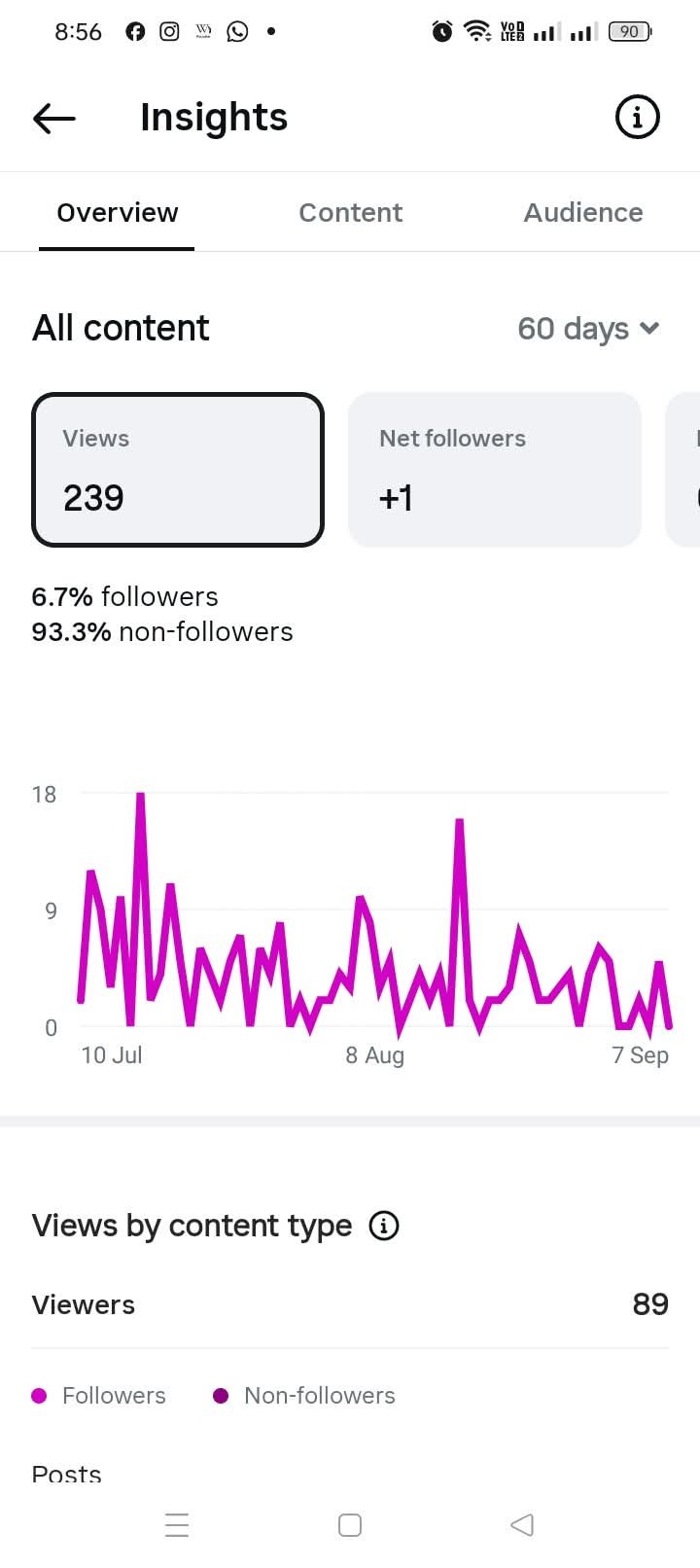Screen dimensions: 700x1568
Task: Open the recent apps navigation button
Action: tap(177, 1524)
